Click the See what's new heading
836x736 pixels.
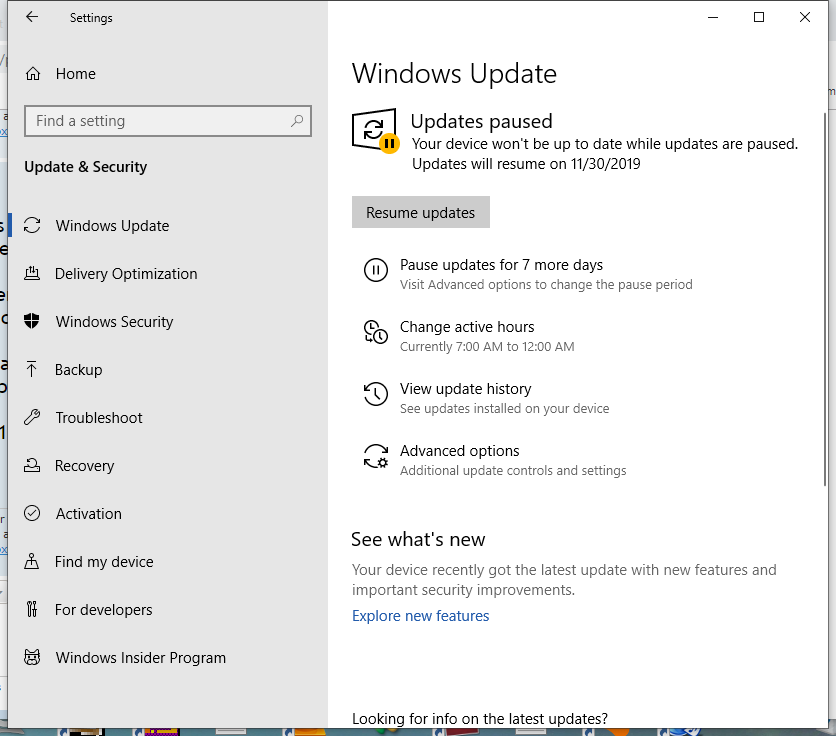[x=418, y=539]
